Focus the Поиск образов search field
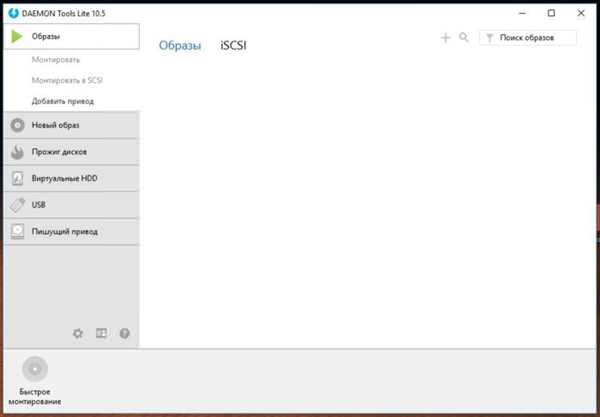 pos(528,37)
